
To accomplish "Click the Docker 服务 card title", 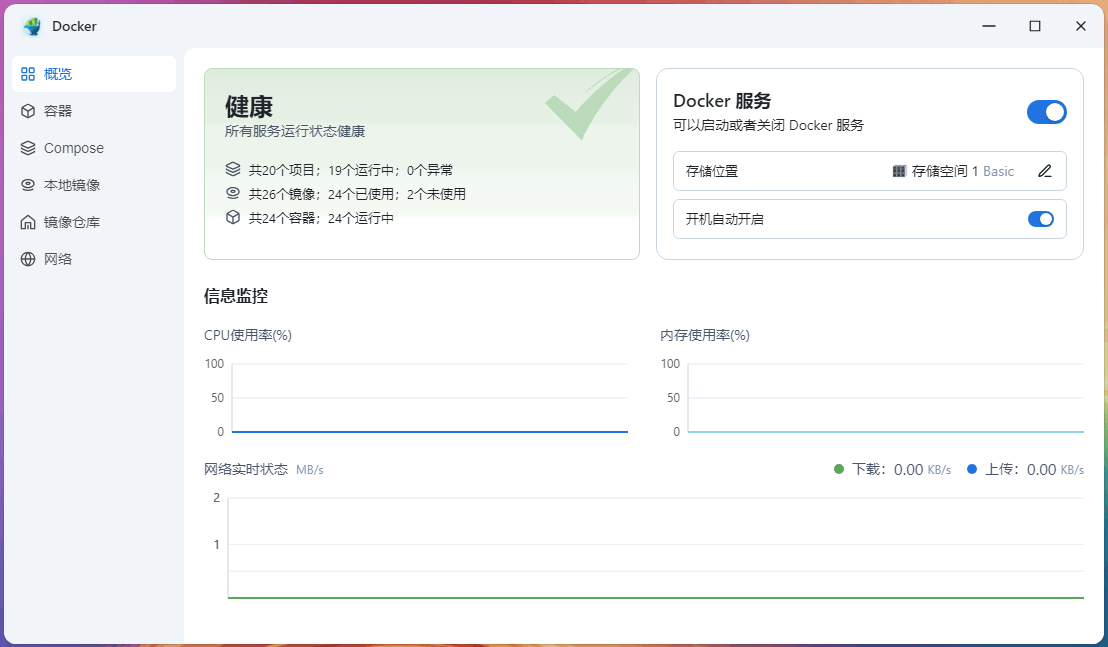I will click(x=721, y=101).
